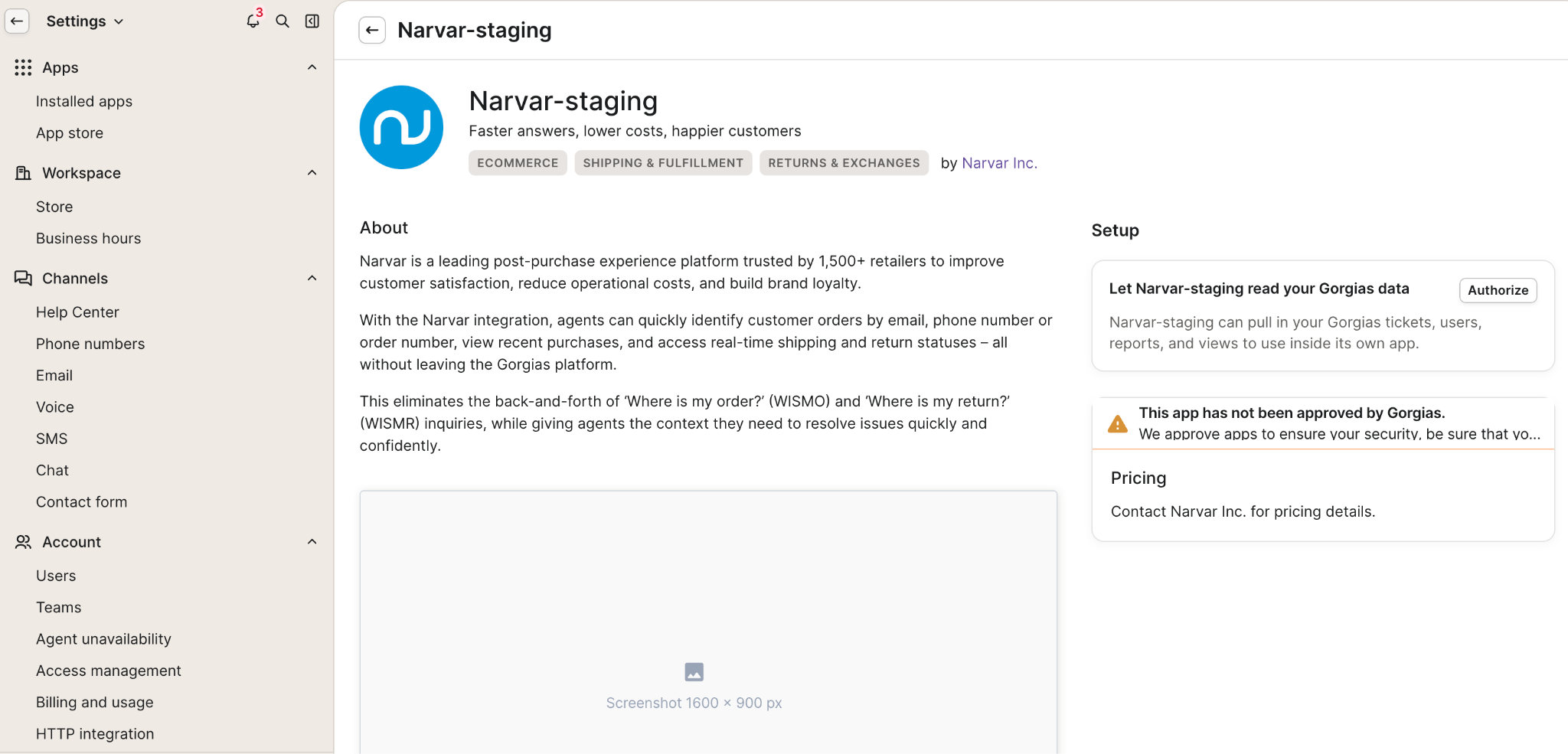
Task: Collapse the Channels section chevron
Action: coord(312,278)
